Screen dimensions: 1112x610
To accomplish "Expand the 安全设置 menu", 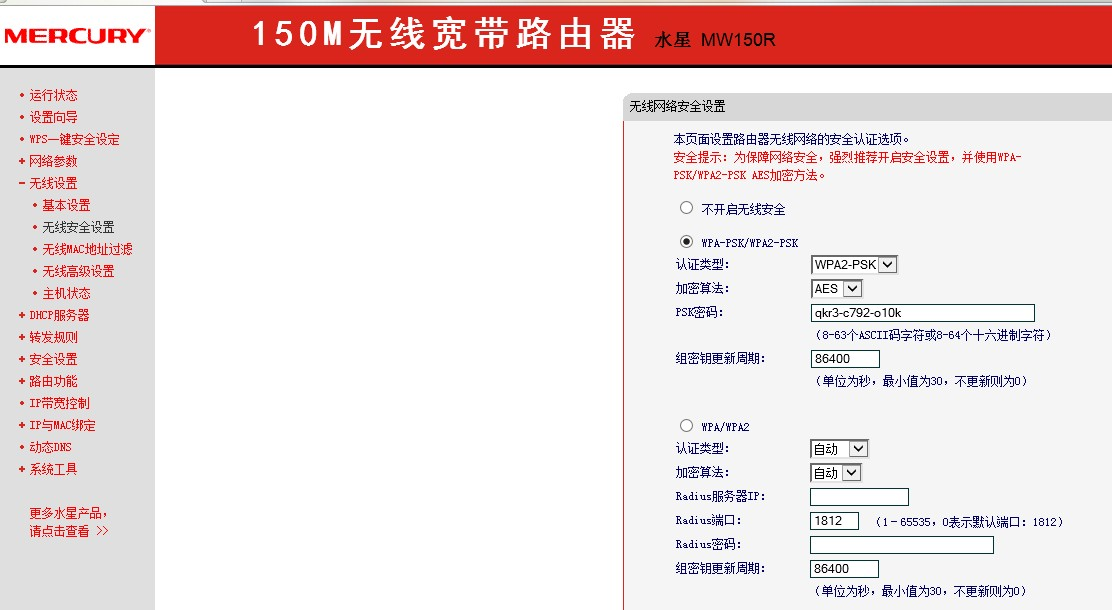I will (53, 359).
